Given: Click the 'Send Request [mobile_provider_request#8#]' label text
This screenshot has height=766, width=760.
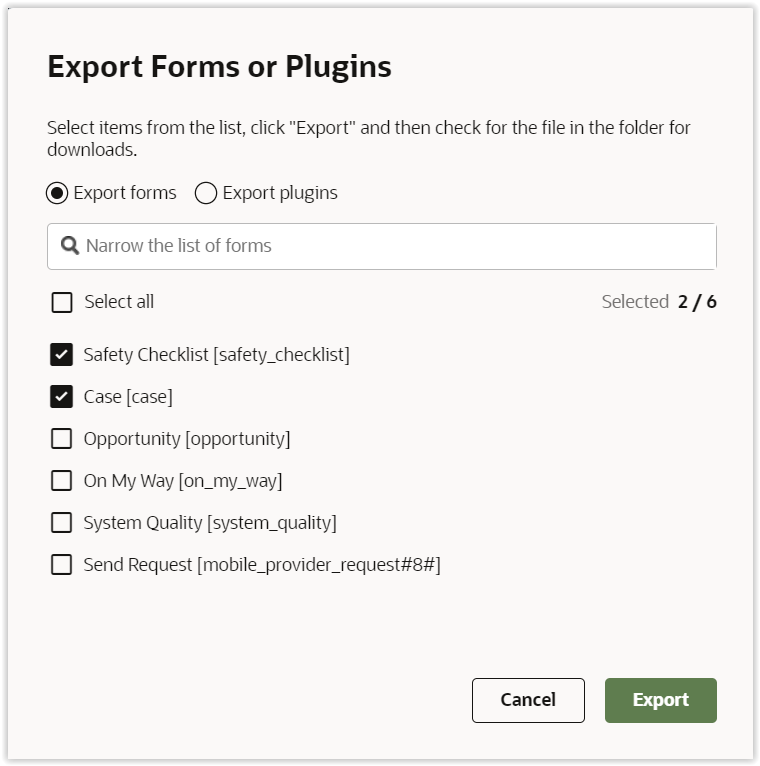Looking at the screenshot, I should pyautogui.click(x=262, y=565).
